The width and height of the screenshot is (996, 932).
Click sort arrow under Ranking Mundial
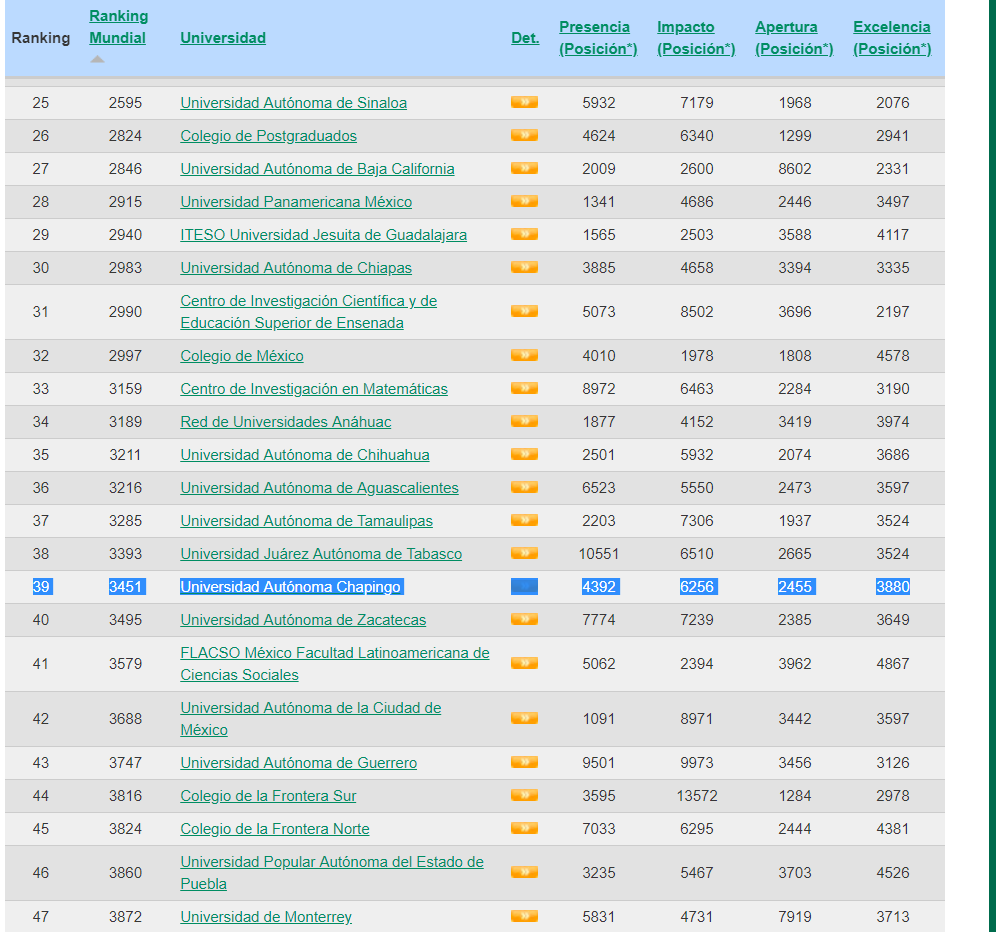point(97,59)
